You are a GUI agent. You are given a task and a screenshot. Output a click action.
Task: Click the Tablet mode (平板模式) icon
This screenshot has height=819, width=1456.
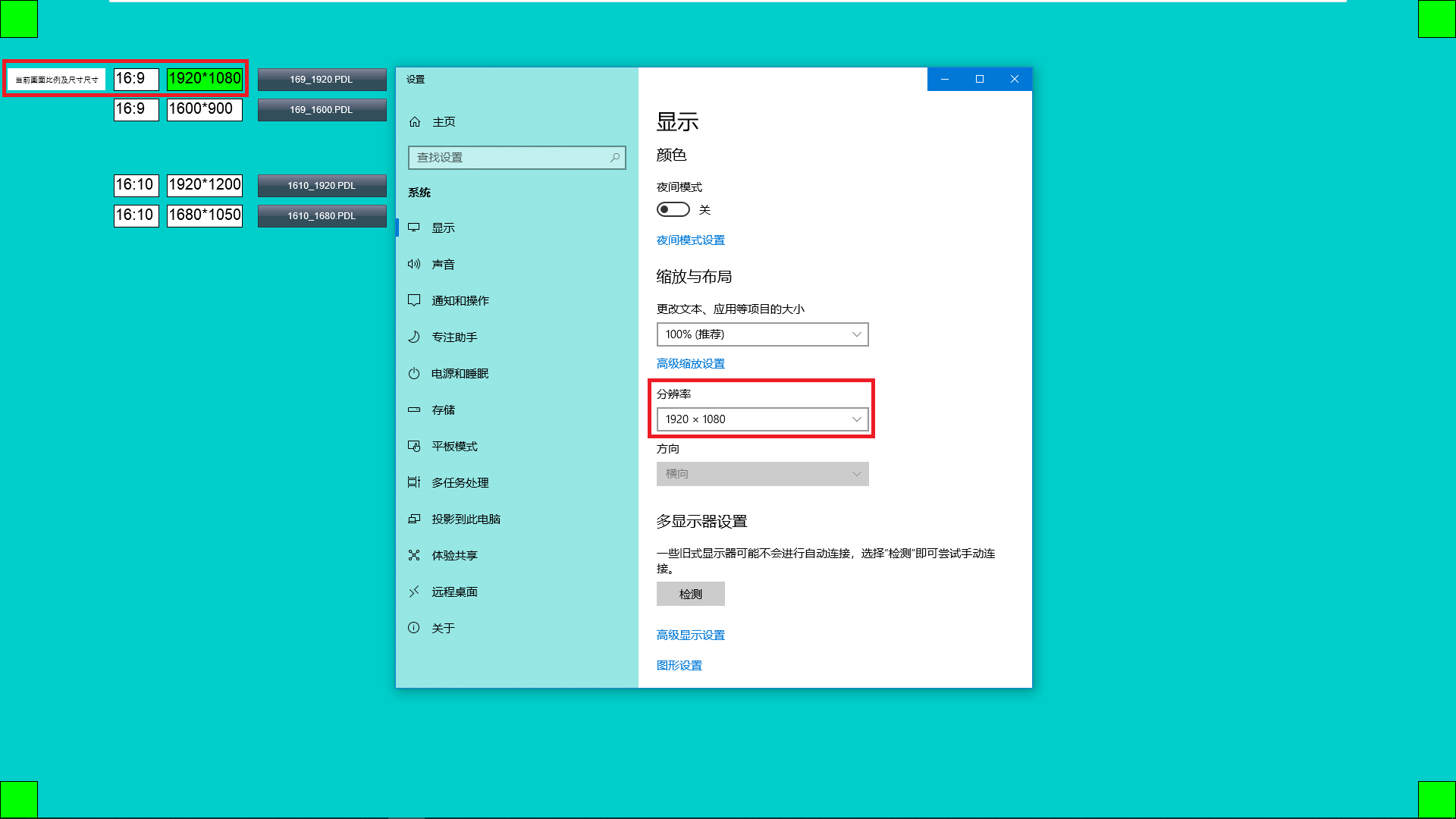pyautogui.click(x=414, y=446)
